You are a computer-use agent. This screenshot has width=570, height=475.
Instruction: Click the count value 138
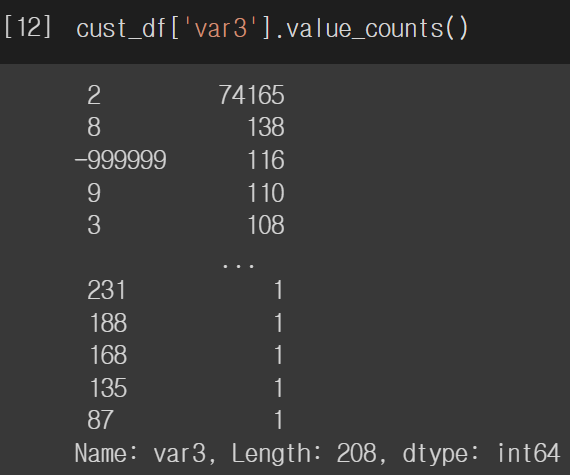(x=266, y=127)
